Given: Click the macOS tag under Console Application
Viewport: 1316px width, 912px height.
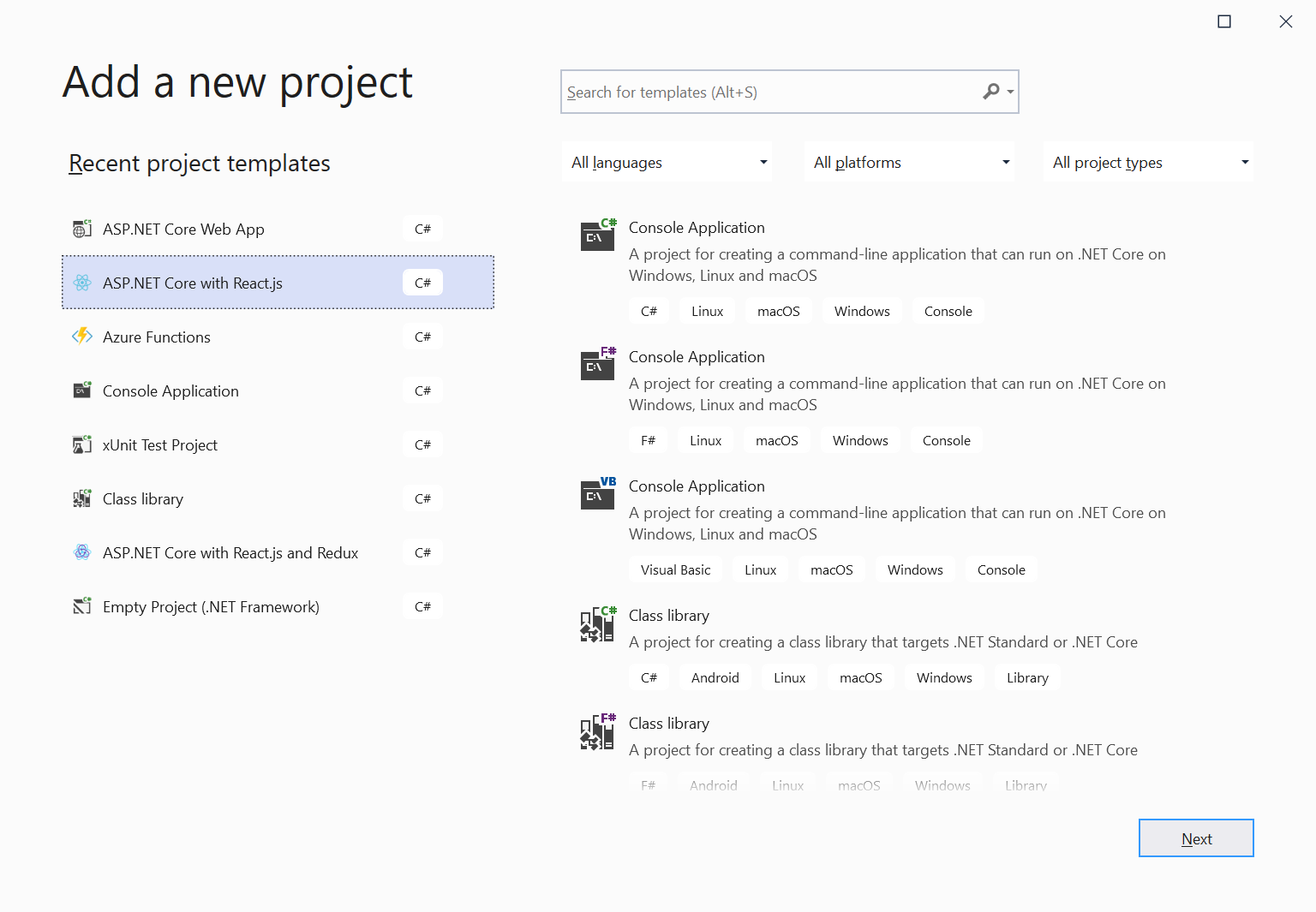Looking at the screenshot, I should [778, 311].
